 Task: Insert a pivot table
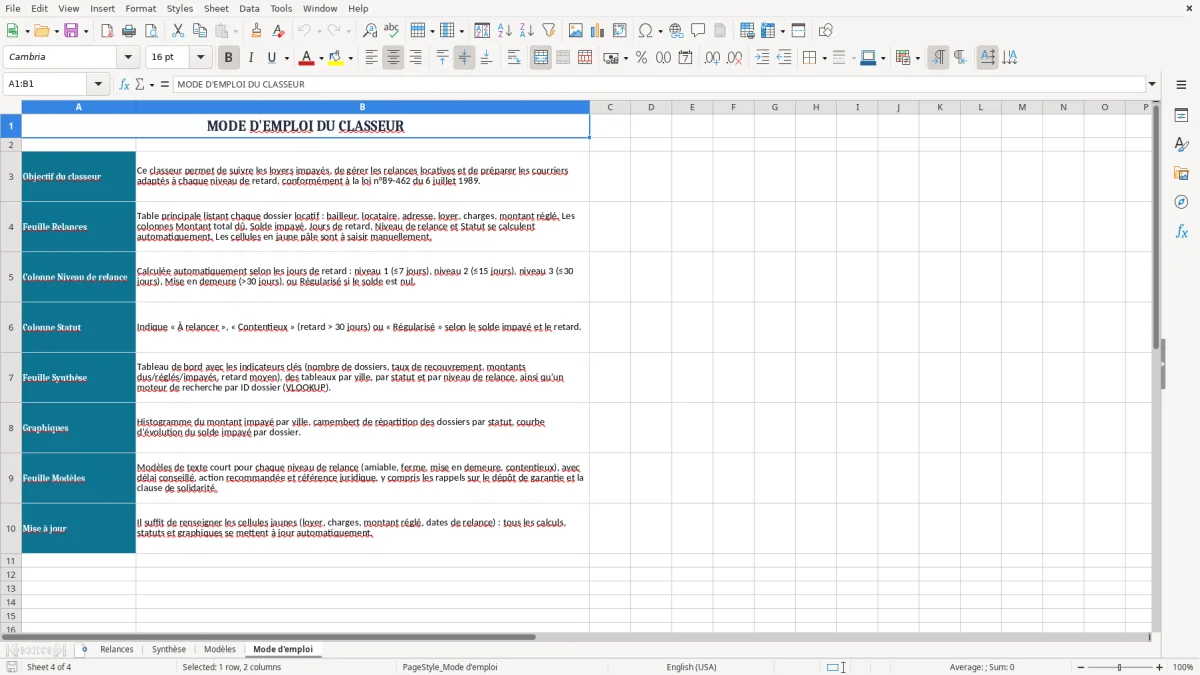[620, 31]
